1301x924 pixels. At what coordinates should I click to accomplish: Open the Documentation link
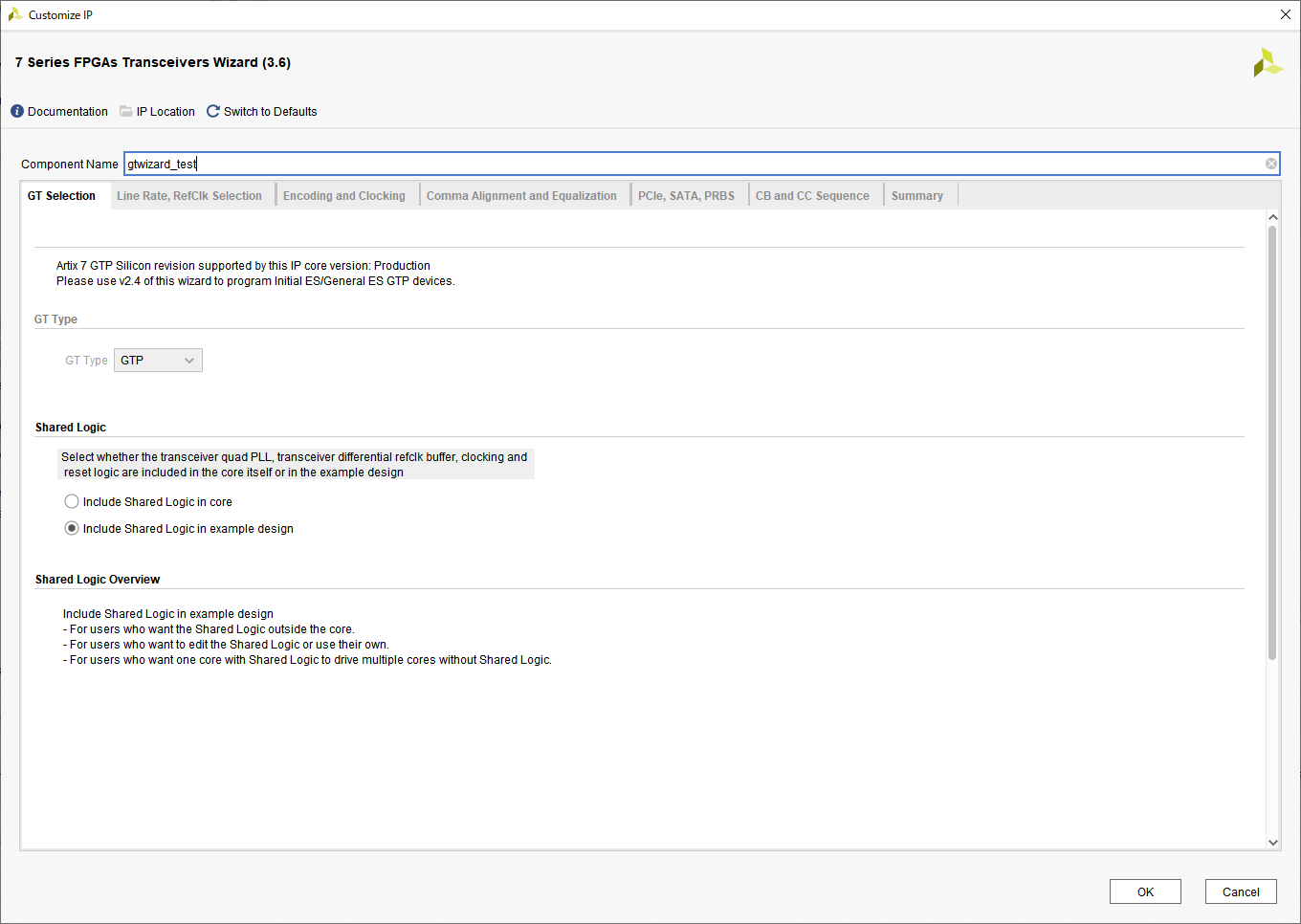click(x=68, y=112)
